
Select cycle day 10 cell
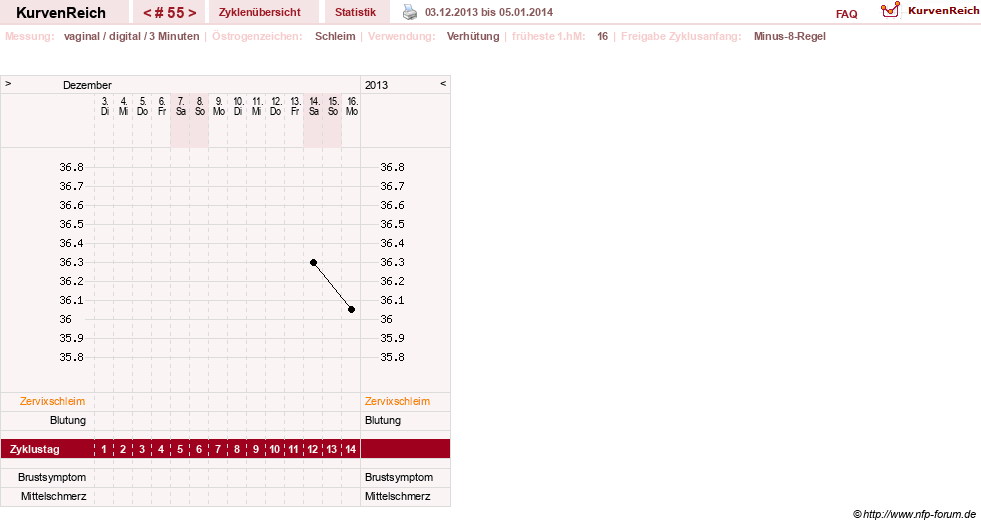(x=275, y=449)
